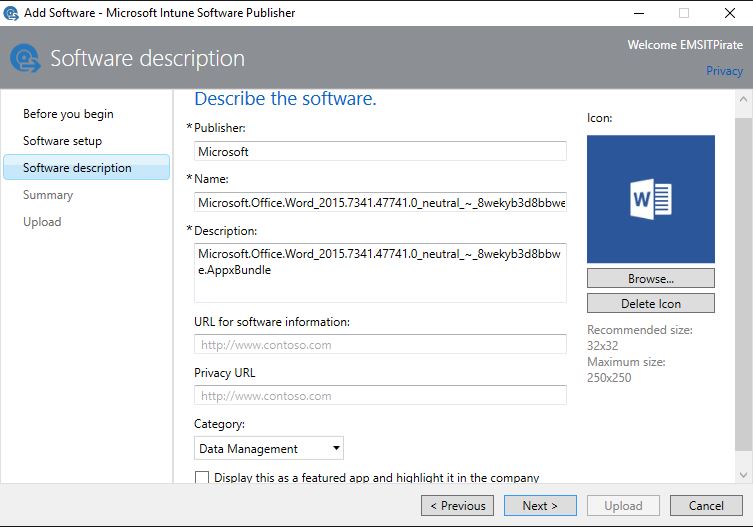Click the Software description header logo icon
The image size is (753, 527).
[25, 58]
